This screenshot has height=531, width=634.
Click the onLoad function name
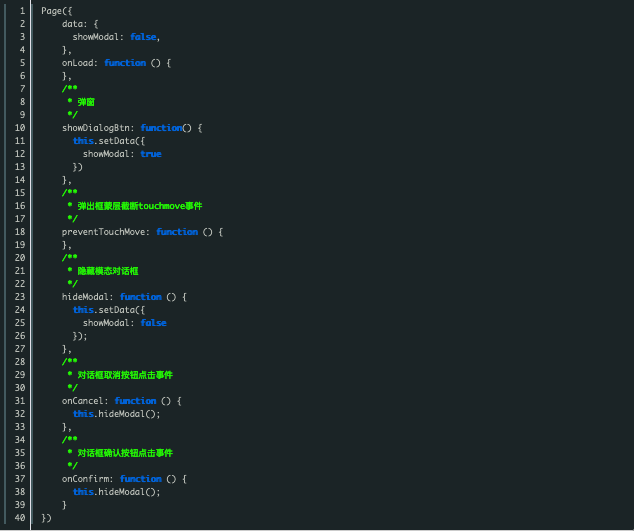(x=79, y=62)
